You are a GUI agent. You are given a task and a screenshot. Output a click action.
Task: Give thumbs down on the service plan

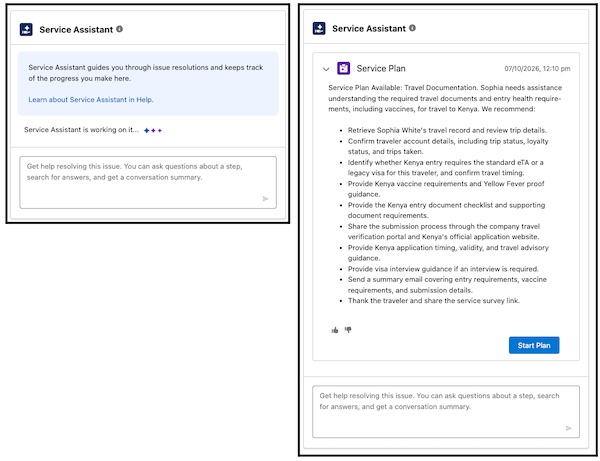tap(348, 330)
